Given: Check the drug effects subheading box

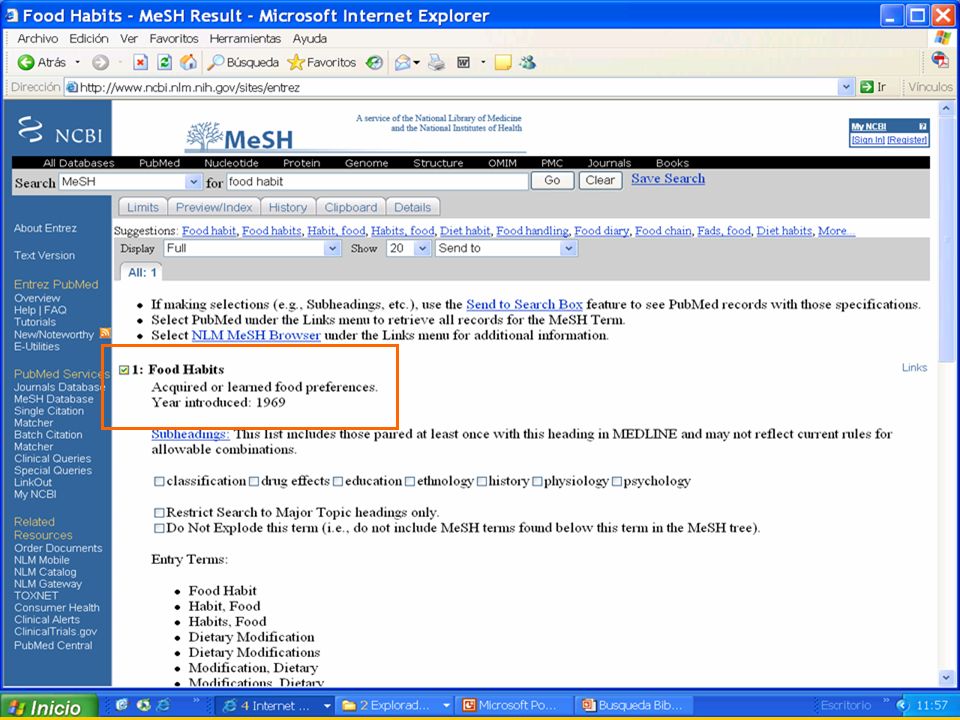Looking at the screenshot, I should 254,482.
